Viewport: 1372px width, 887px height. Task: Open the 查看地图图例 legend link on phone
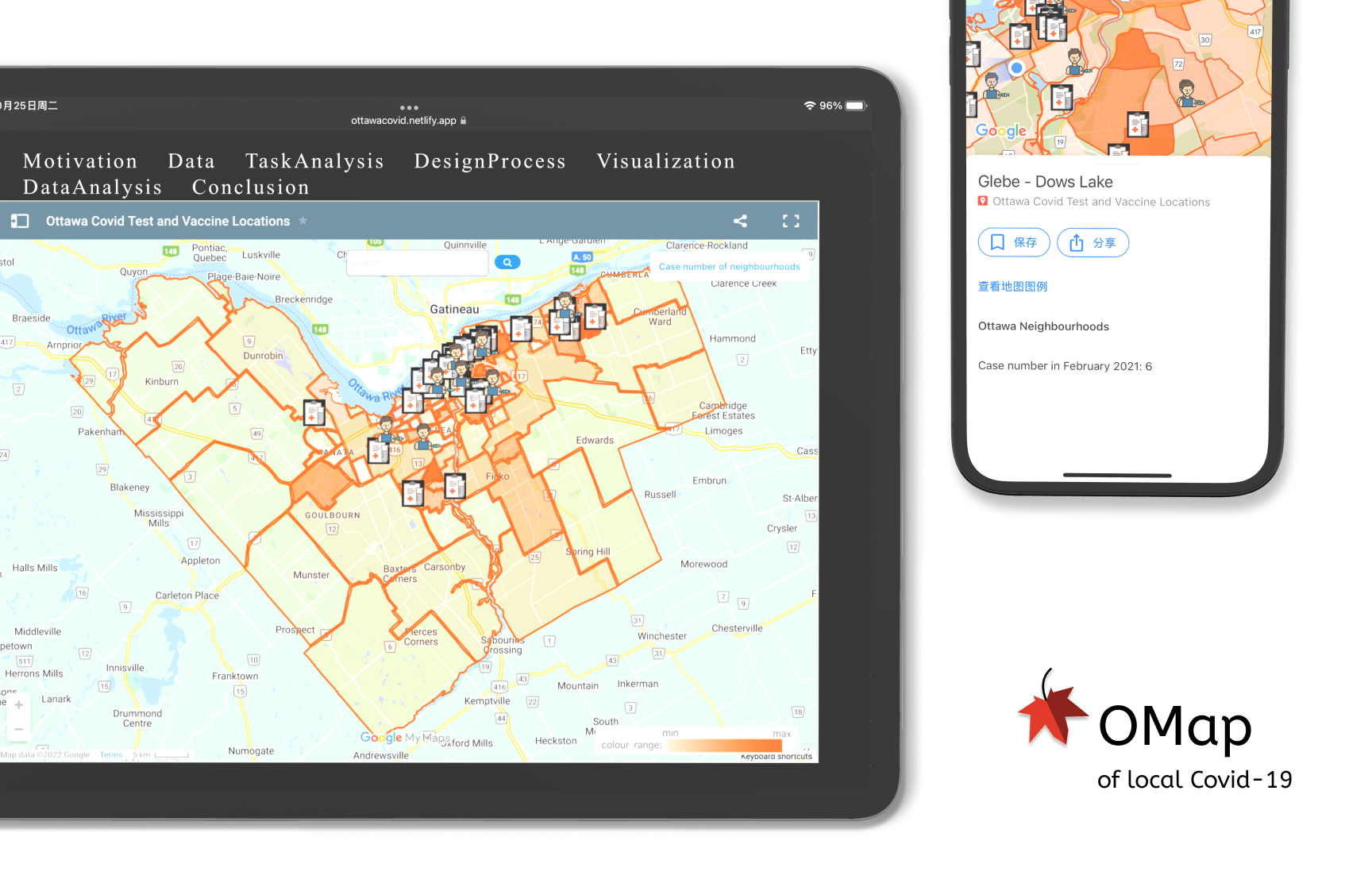pos(1012,287)
